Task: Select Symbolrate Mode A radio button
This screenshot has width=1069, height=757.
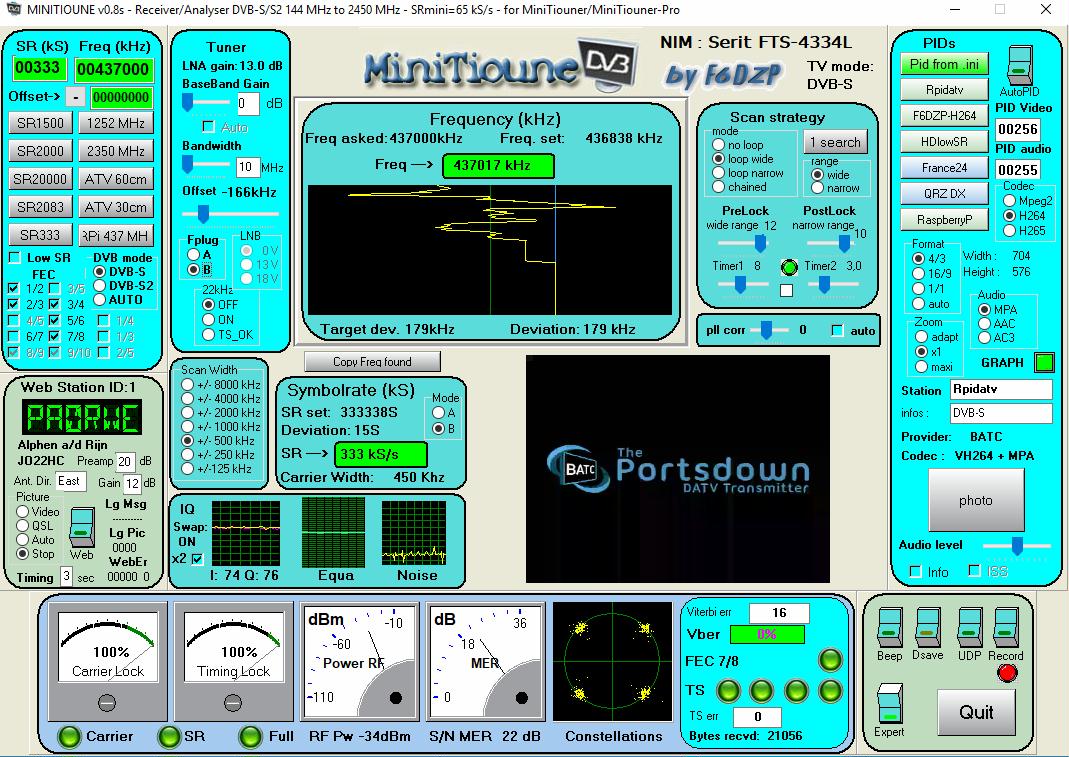Action: tap(439, 413)
